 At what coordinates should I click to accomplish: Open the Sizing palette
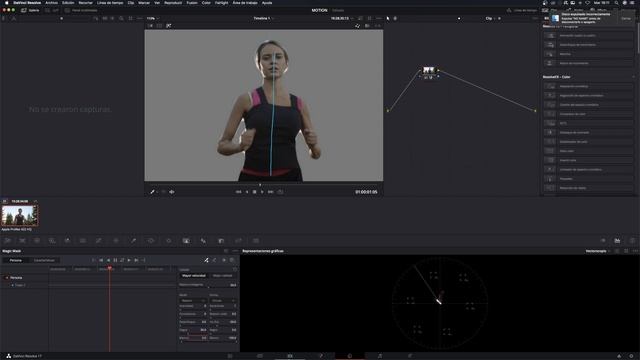point(238,241)
